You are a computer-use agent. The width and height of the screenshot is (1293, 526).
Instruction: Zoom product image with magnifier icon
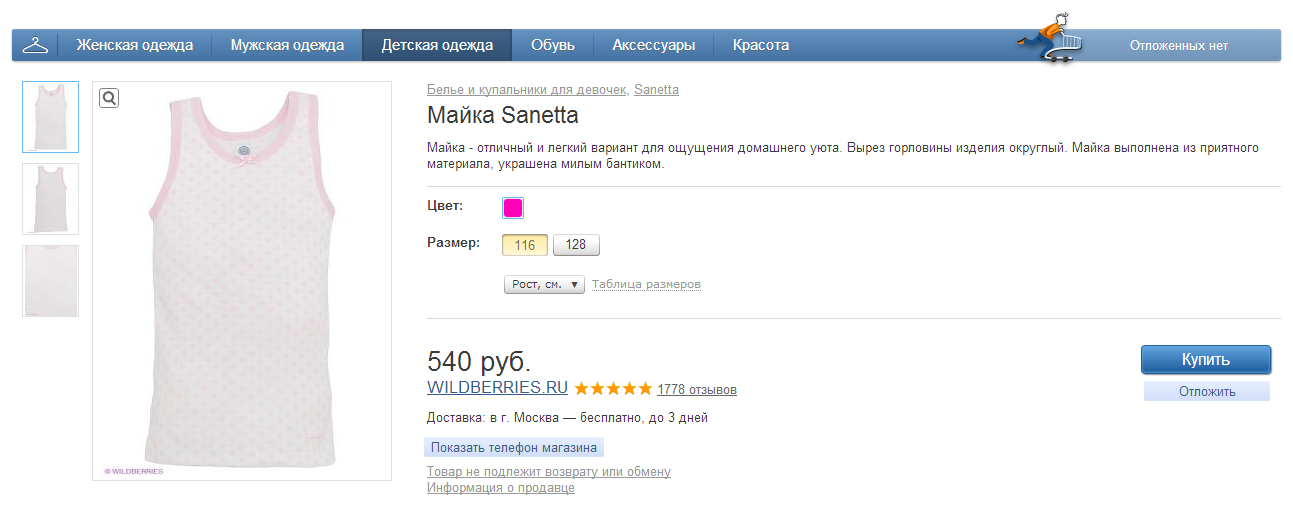(x=109, y=97)
